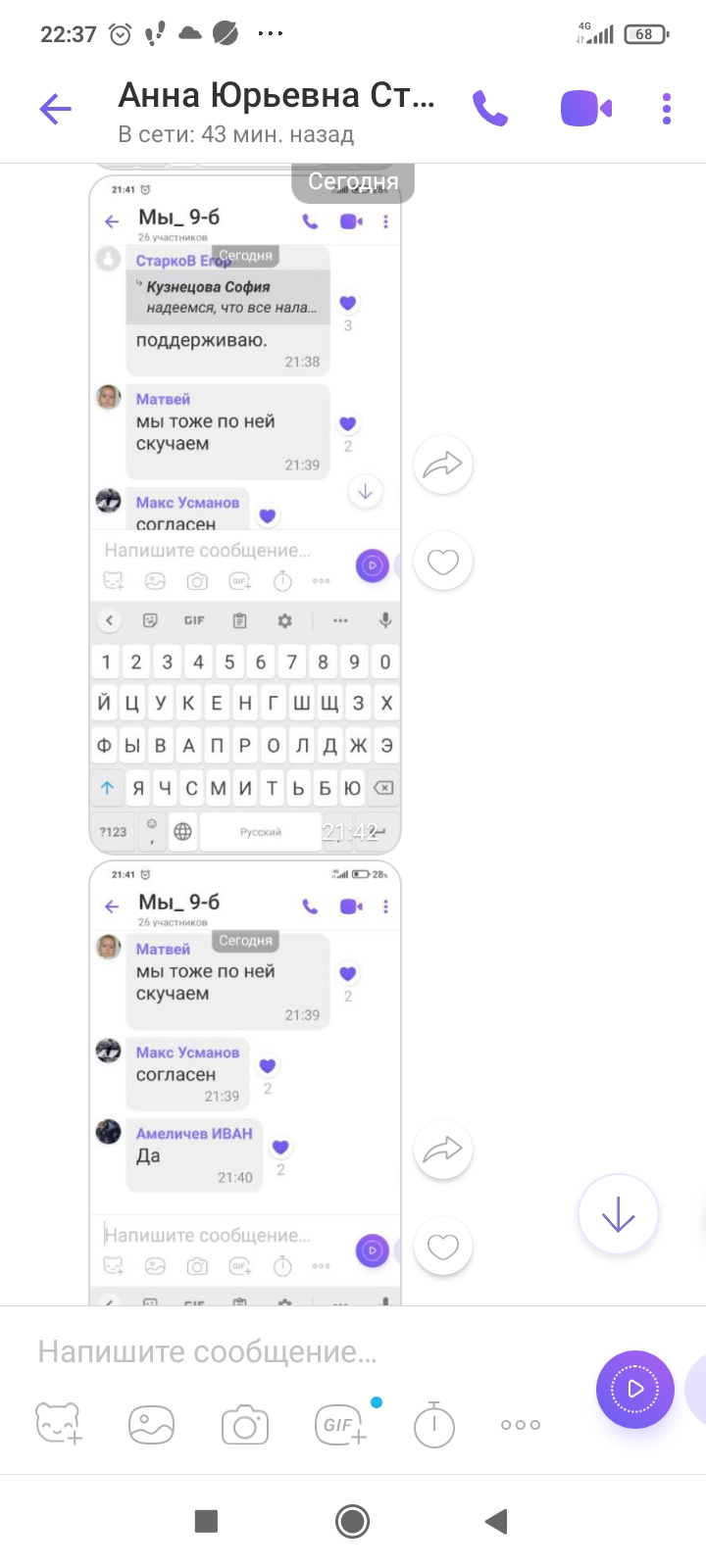Open the GIF creator icon
Image resolution: width=706 pixels, height=1568 pixels.
tap(340, 1424)
